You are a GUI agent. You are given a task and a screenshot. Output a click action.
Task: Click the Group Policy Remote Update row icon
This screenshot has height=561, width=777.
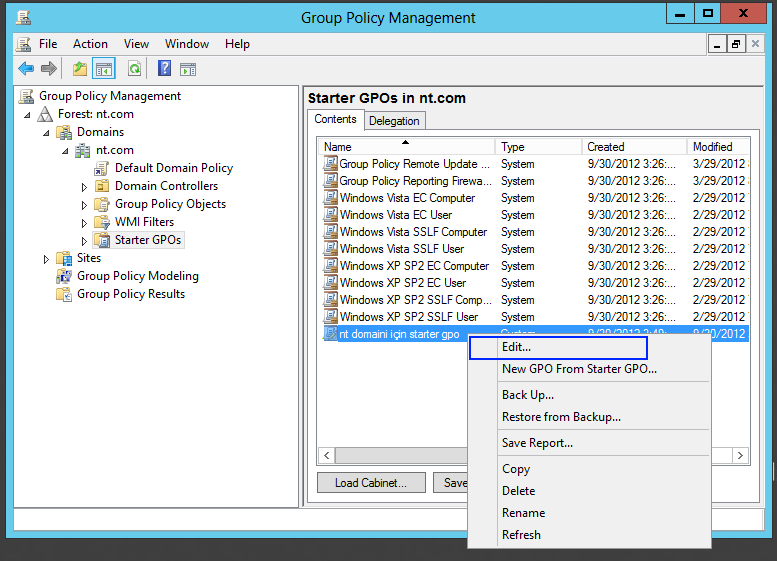pos(330,164)
